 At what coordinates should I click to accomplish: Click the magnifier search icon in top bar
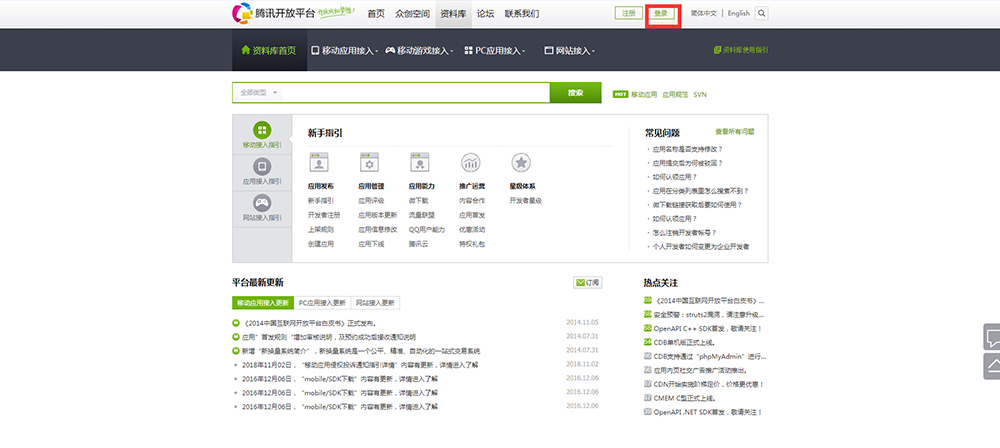point(762,14)
